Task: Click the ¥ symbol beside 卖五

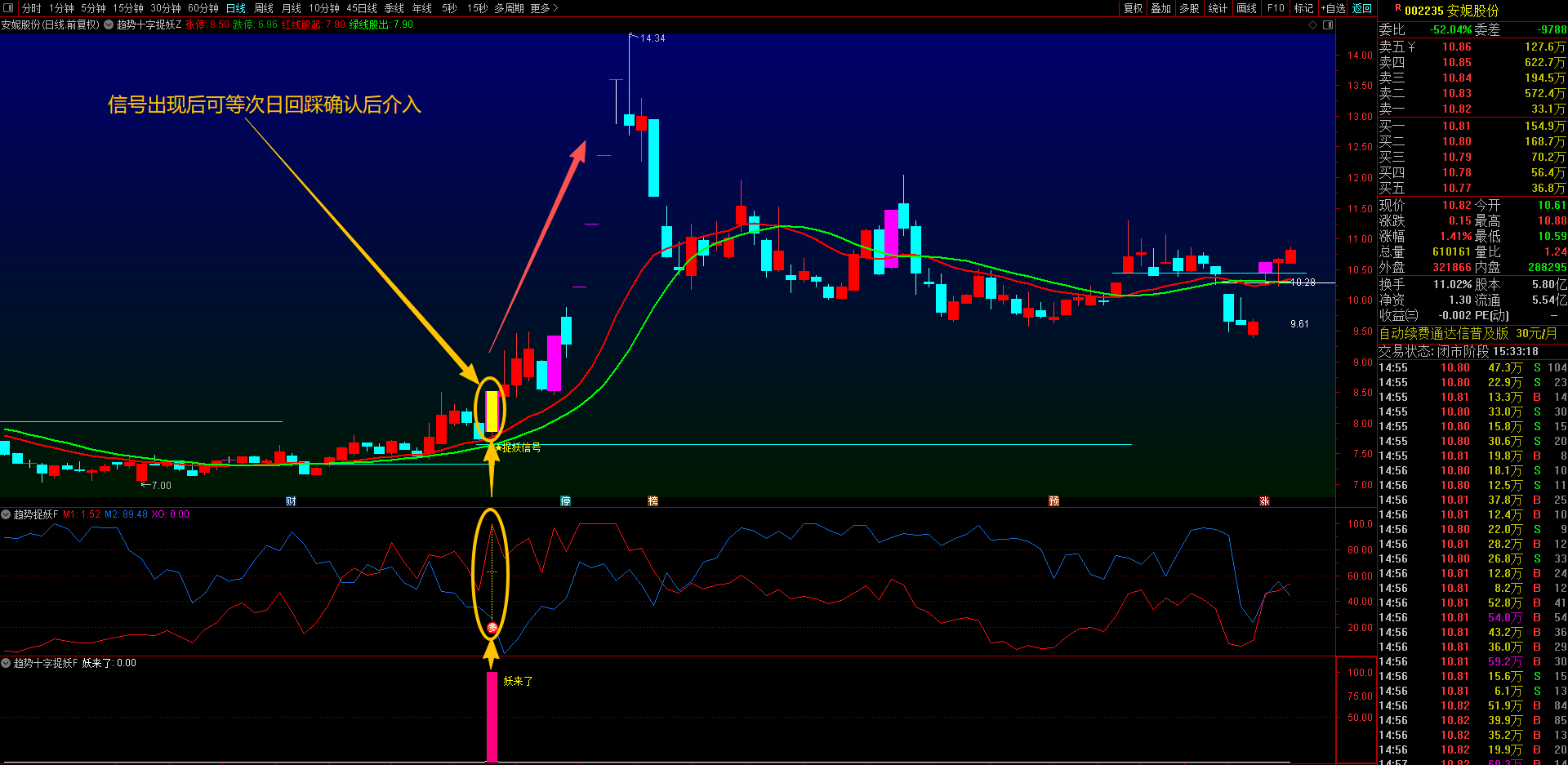Action: [1411, 47]
